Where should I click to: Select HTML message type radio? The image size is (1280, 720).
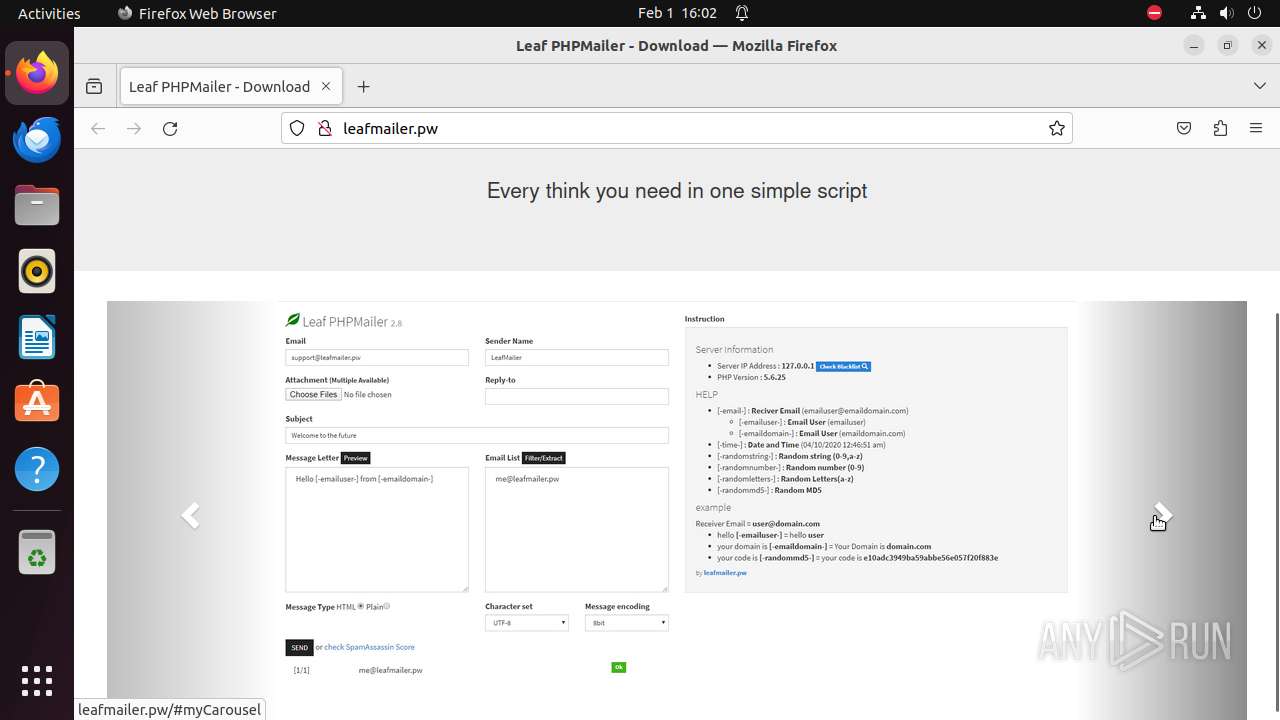pyautogui.click(x=361, y=606)
